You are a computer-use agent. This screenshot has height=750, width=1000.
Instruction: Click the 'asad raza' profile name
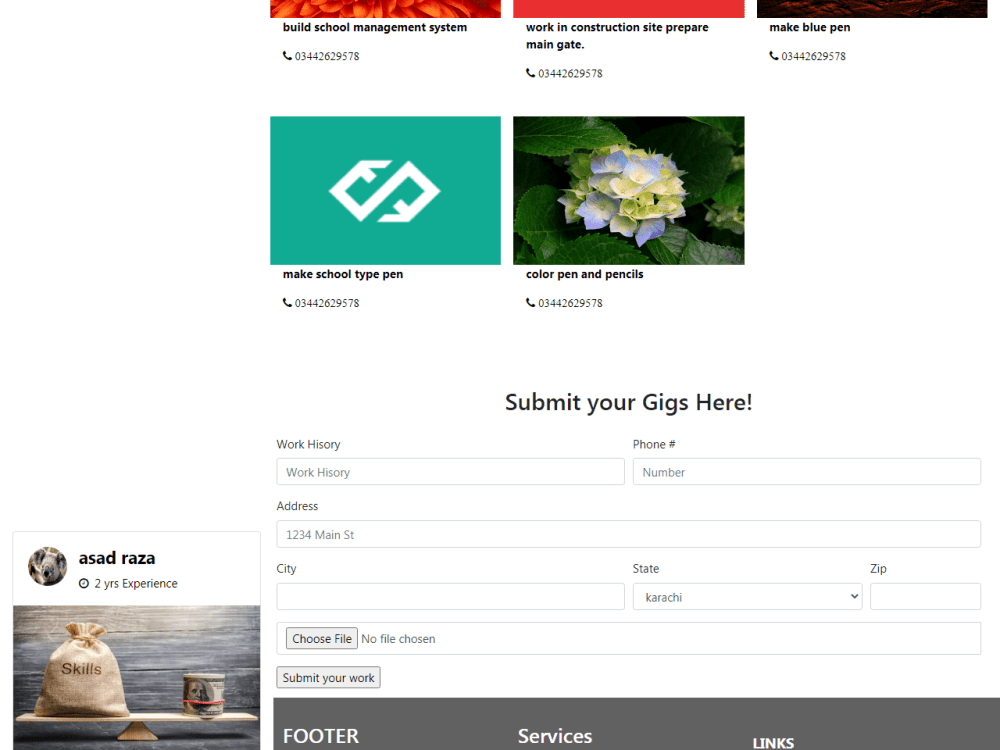pos(117,558)
